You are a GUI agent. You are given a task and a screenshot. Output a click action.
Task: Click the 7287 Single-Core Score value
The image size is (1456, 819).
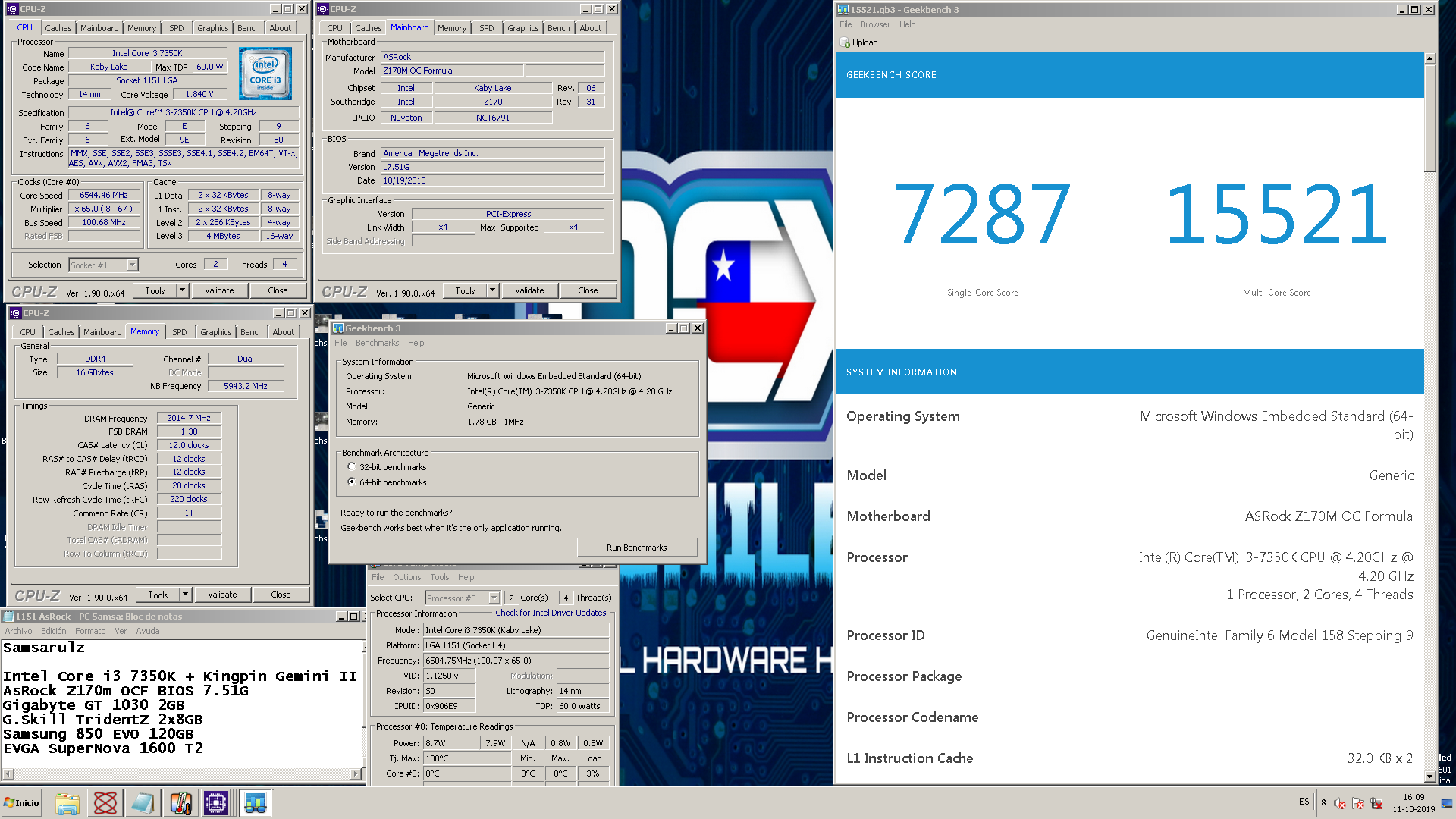click(x=982, y=215)
